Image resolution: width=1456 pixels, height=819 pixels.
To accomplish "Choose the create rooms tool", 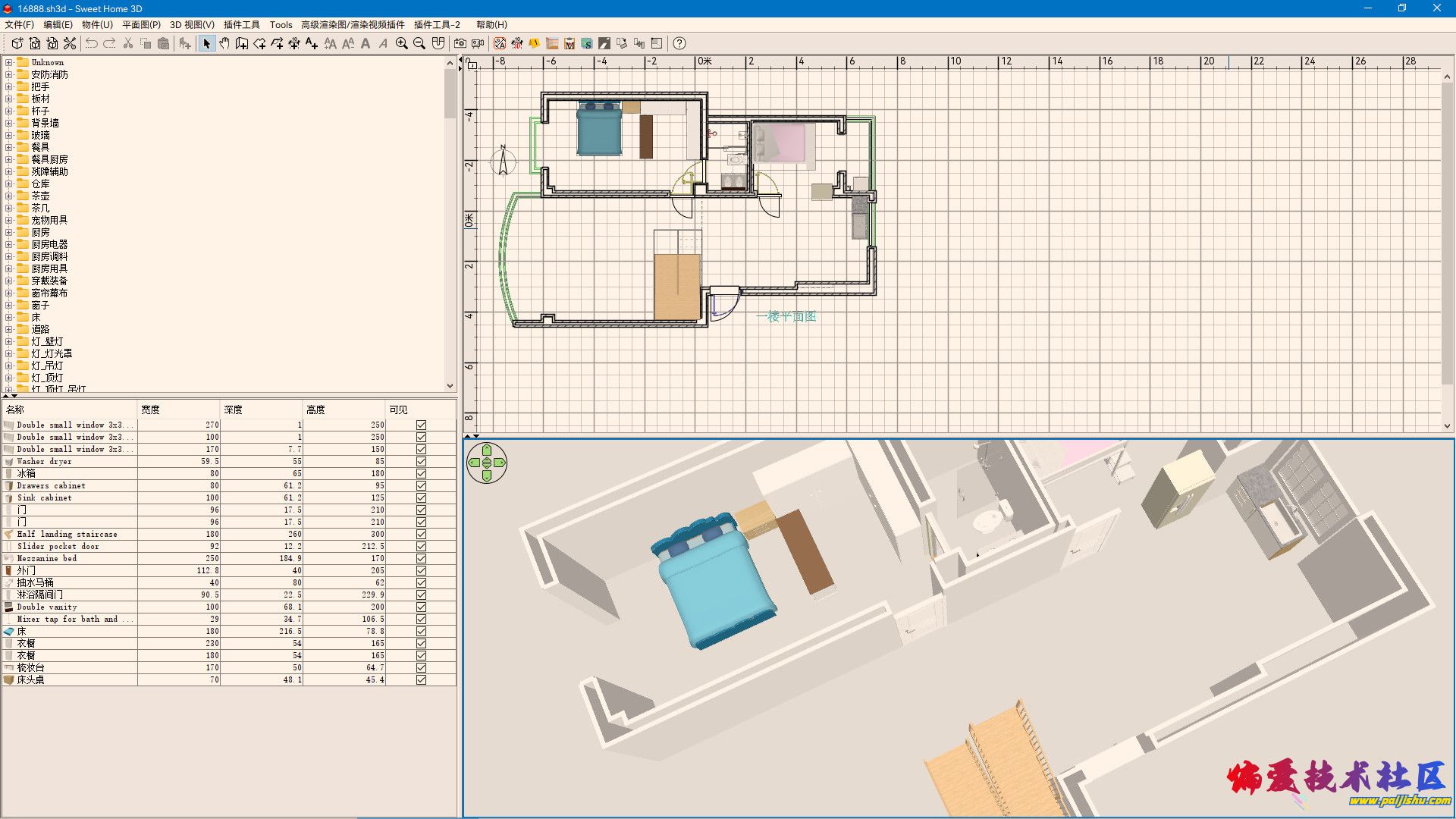I will tap(259, 43).
